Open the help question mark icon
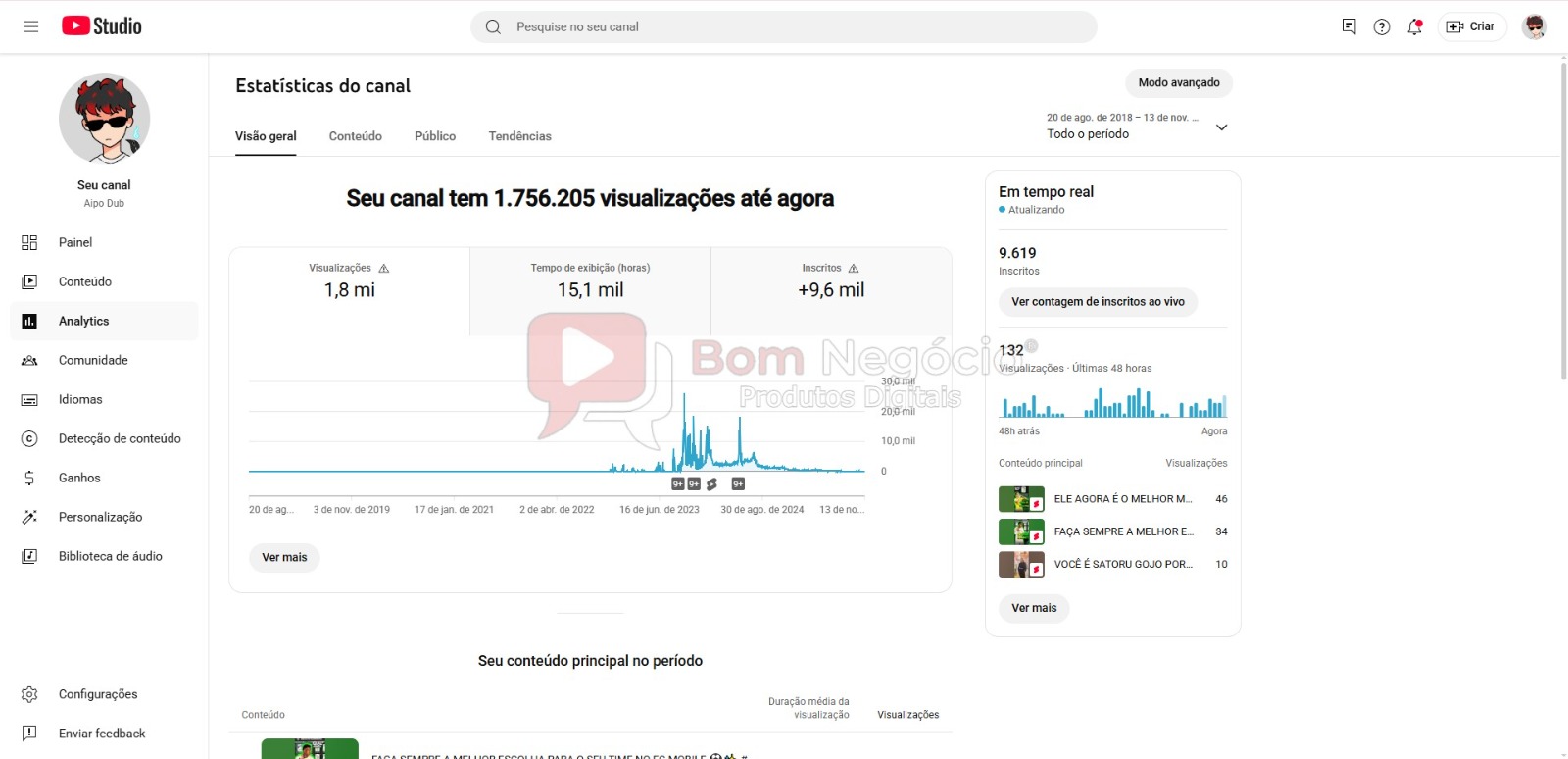This screenshot has height=759, width=1568. 1382,26
